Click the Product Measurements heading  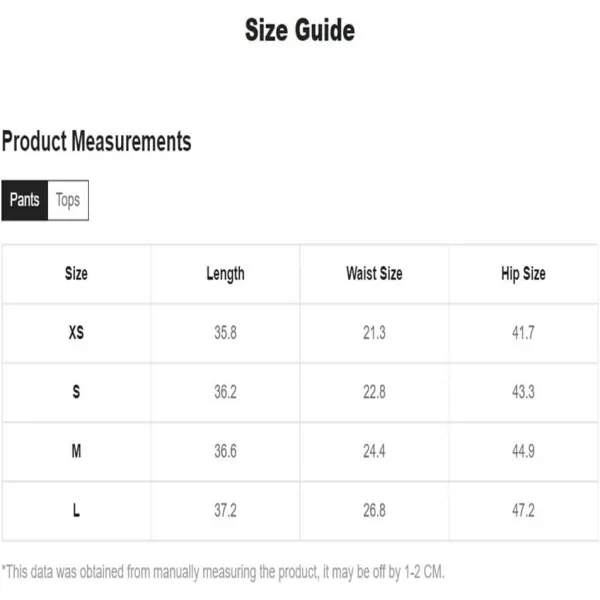click(96, 141)
